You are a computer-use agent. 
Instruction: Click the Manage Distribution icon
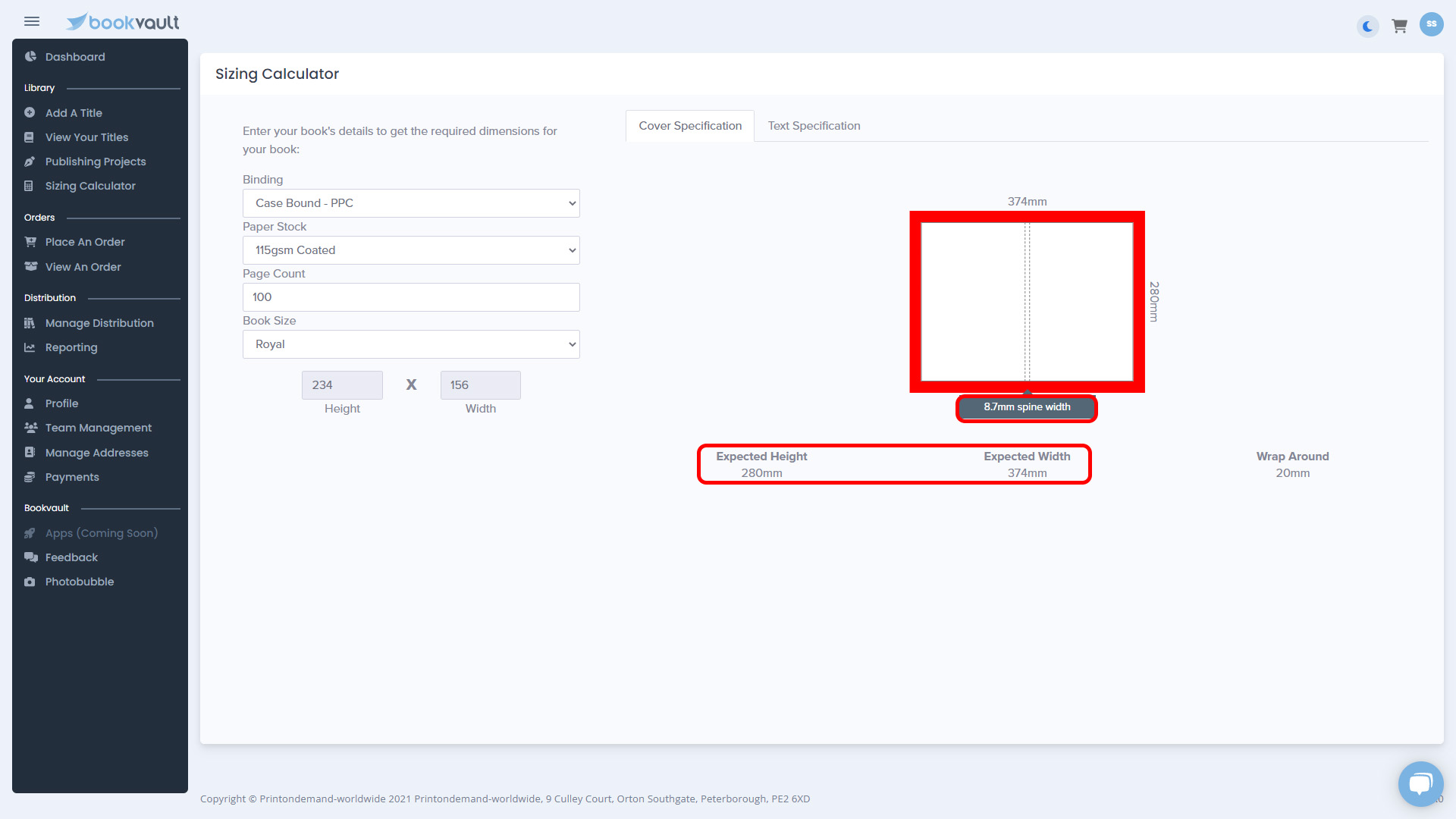click(x=30, y=323)
